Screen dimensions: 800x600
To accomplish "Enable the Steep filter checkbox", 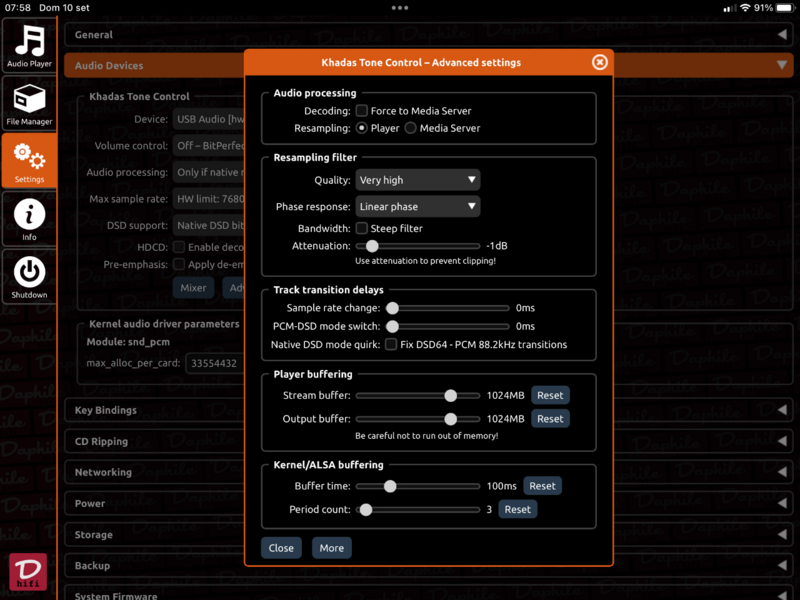I will (362, 228).
